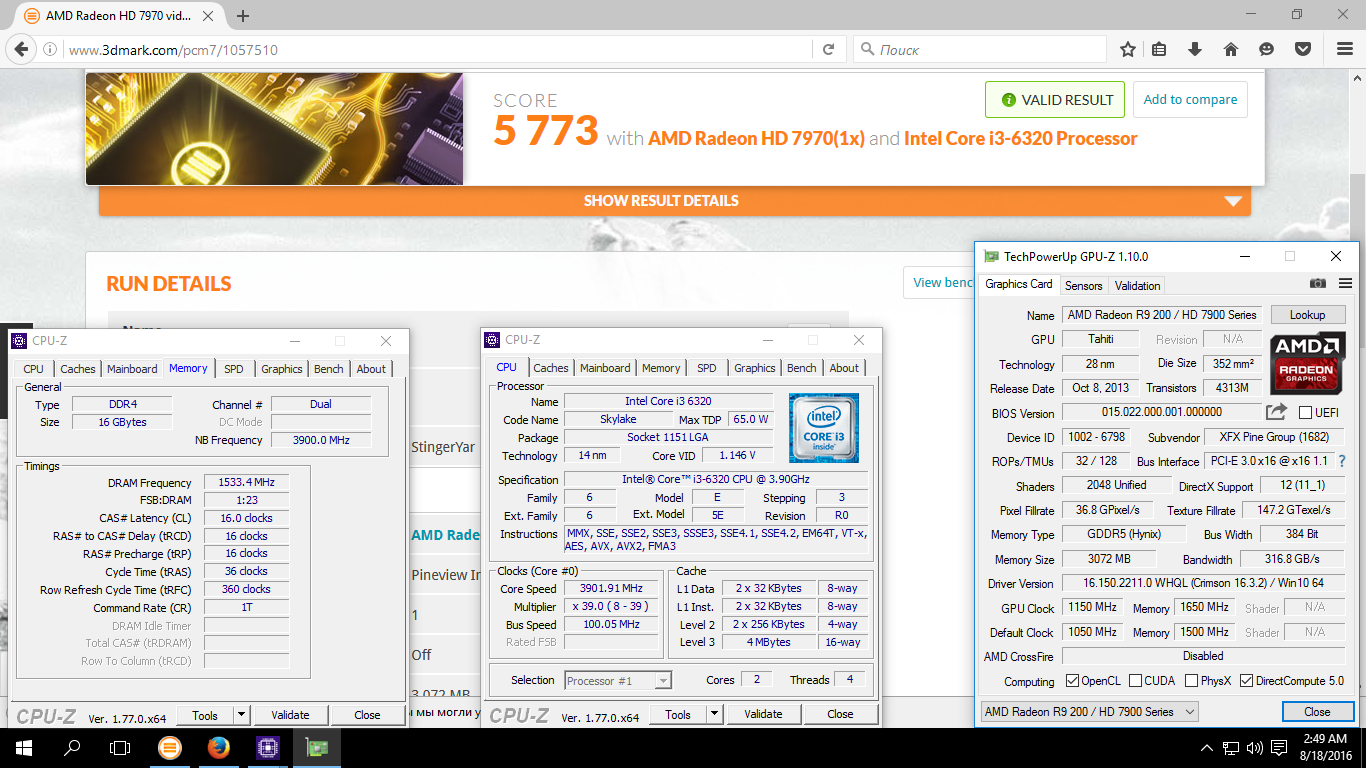Image resolution: width=1366 pixels, height=768 pixels.
Task: Open Caches tab in memory CPU-Z window
Action: 77,369
